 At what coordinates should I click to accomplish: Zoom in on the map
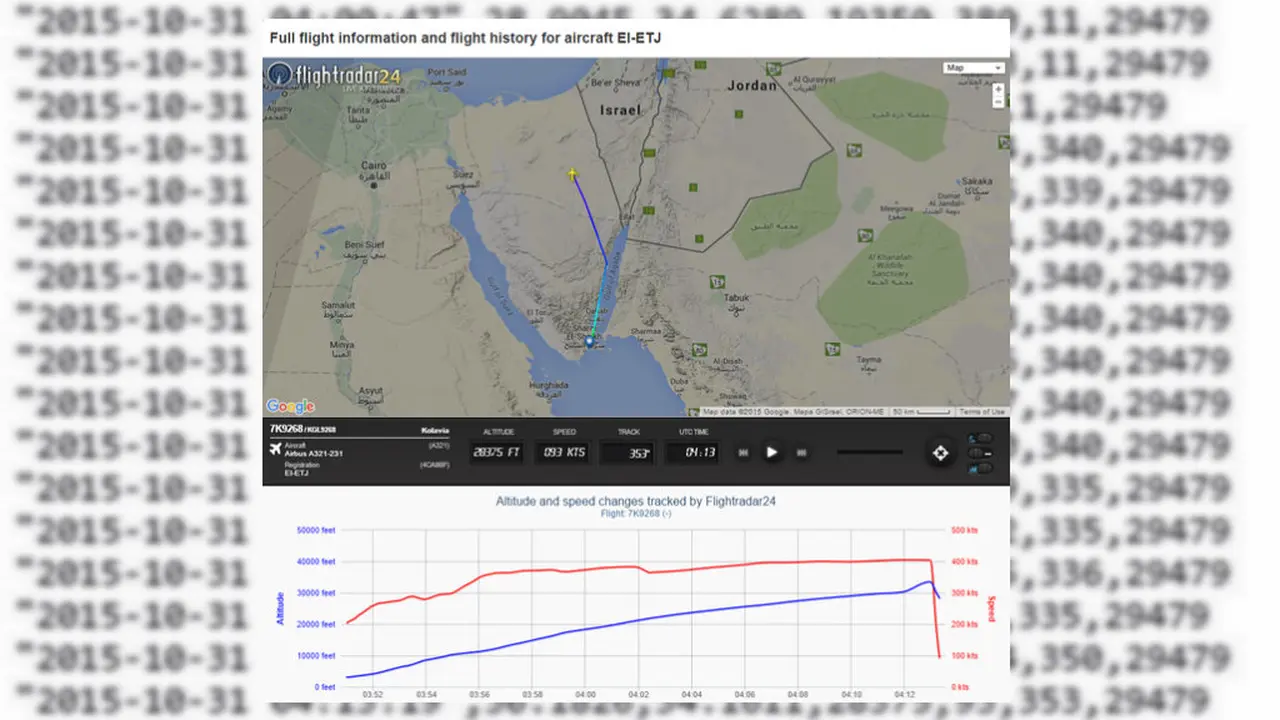pyautogui.click(x=998, y=89)
